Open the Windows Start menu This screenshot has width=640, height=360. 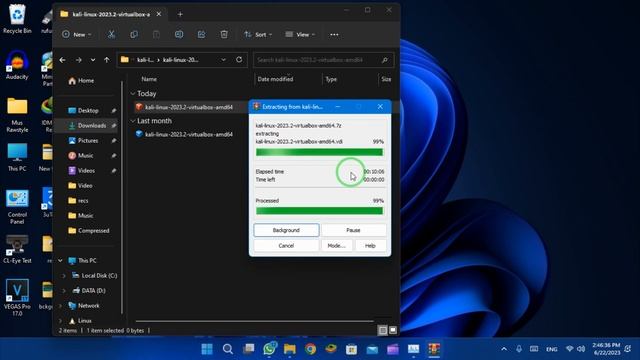coord(207,349)
